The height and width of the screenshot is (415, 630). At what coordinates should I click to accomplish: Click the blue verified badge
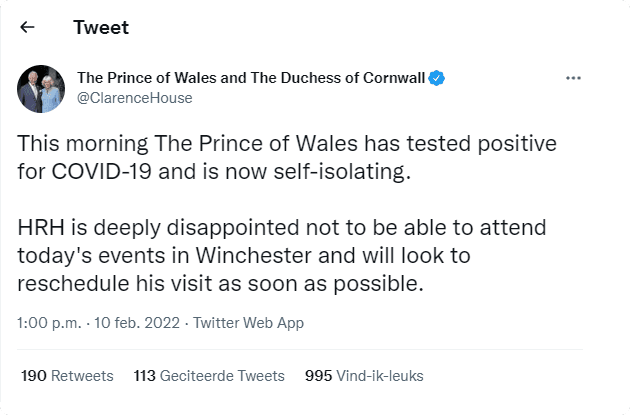pyautogui.click(x=436, y=78)
